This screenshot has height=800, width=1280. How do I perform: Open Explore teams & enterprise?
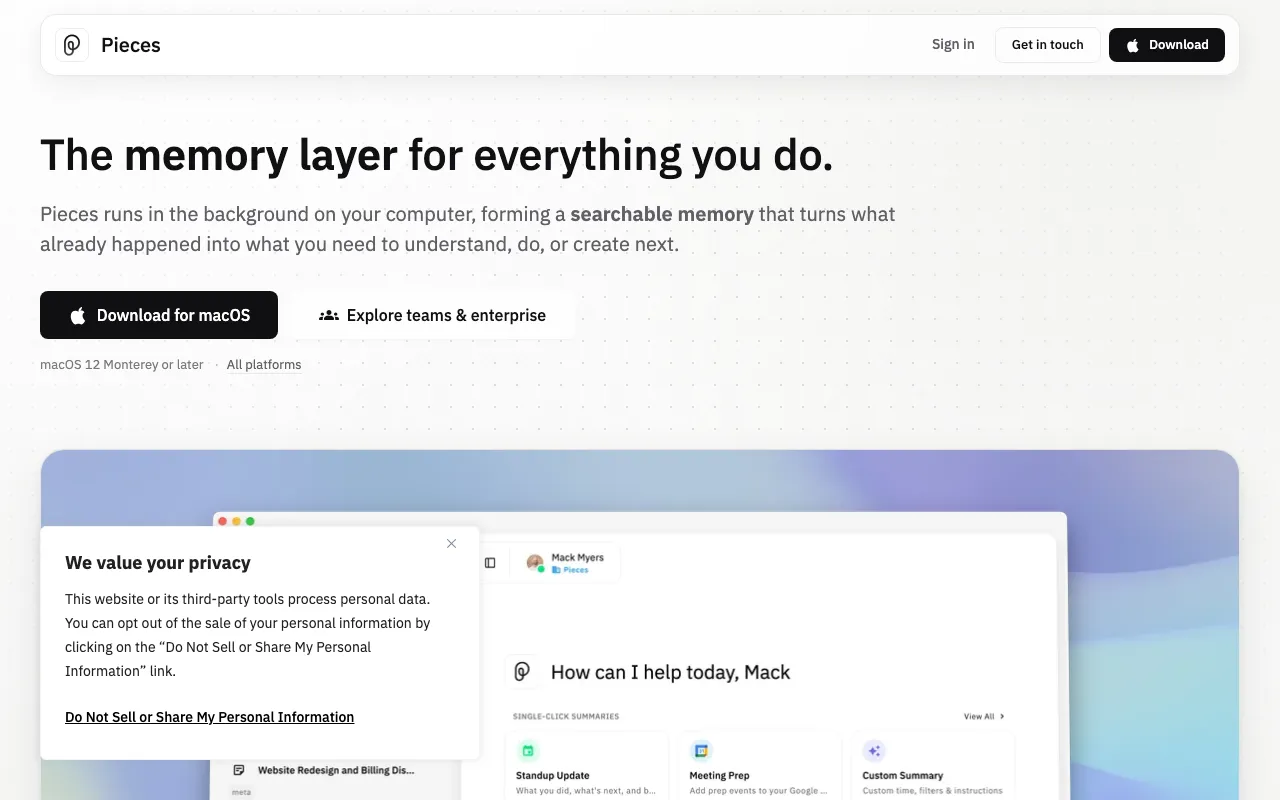point(432,315)
